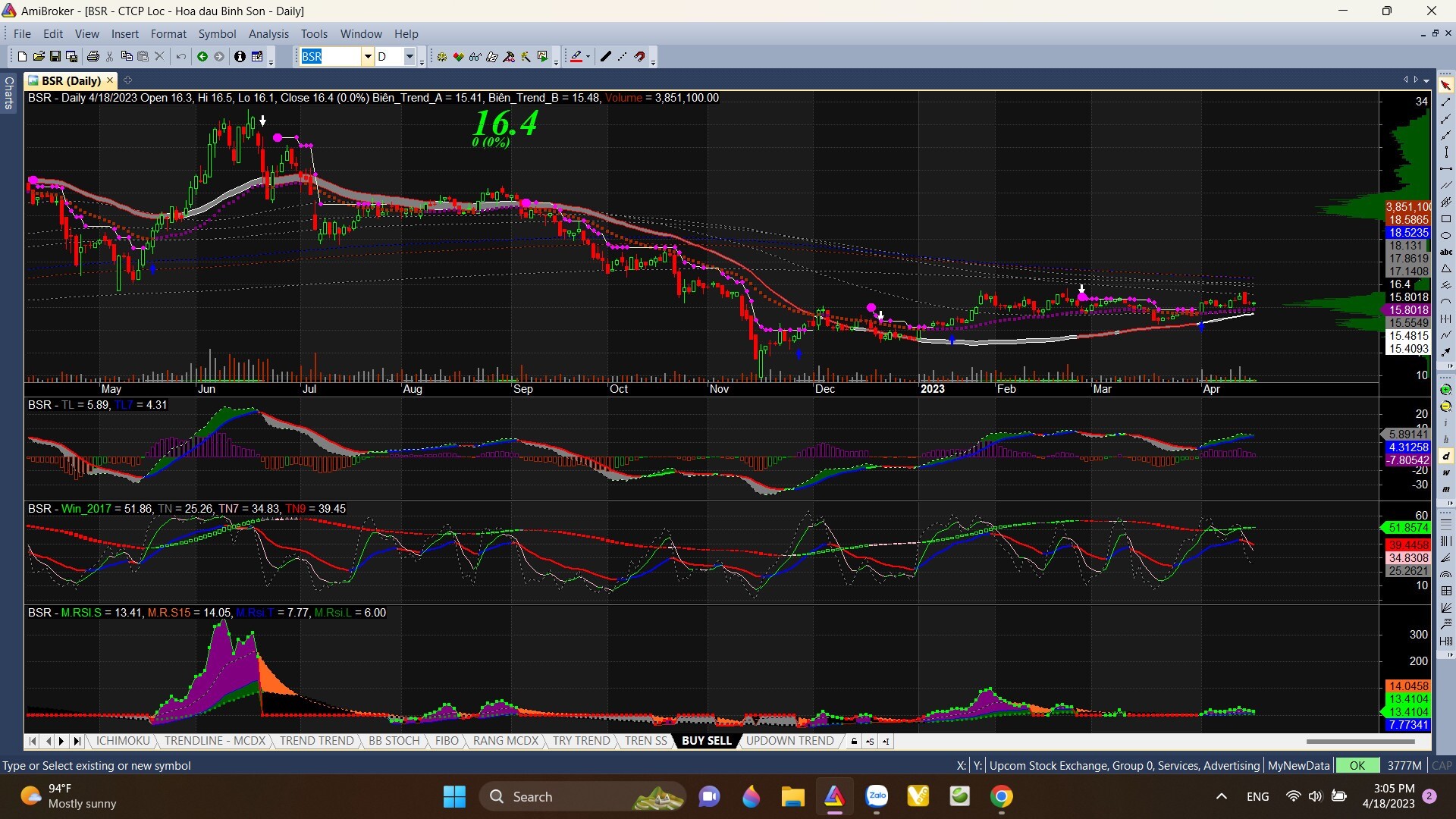This screenshot has width=1456, height=819.
Task: Open Zalo from the taskbar
Action: tap(877, 796)
